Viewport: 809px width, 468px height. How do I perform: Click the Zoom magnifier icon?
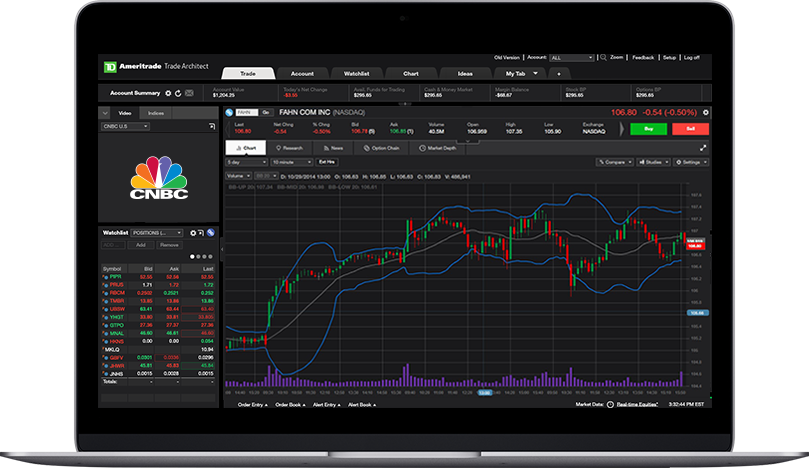[x=603, y=58]
